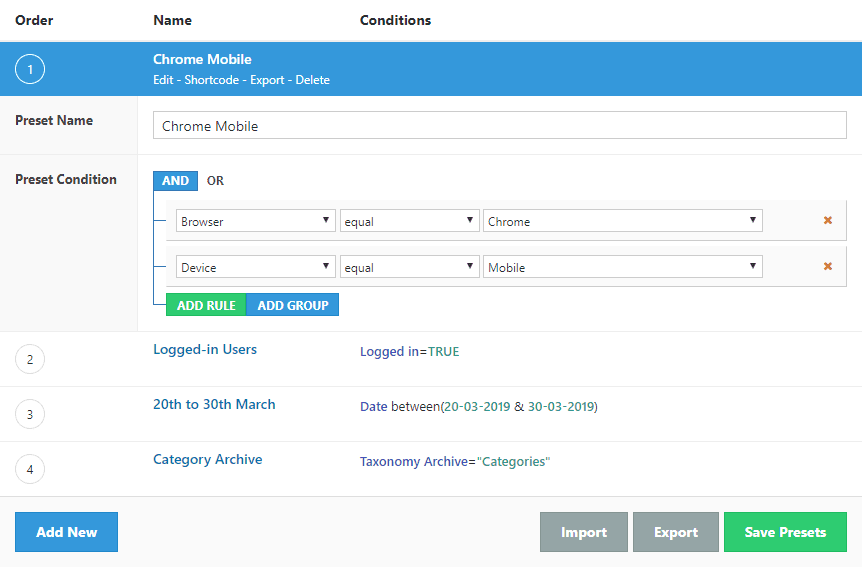Image resolution: width=862 pixels, height=567 pixels.
Task: Open the Chrome value dropdown
Action: [x=622, y=221]
